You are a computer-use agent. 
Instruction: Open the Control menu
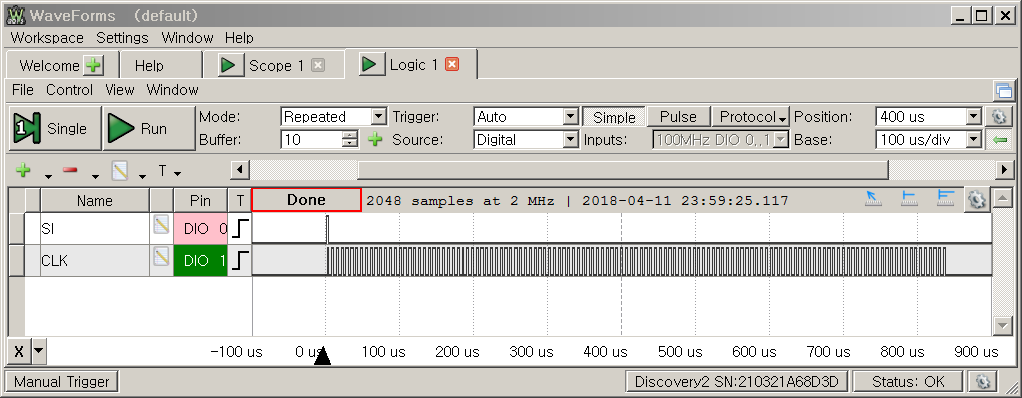pos(70,90)
